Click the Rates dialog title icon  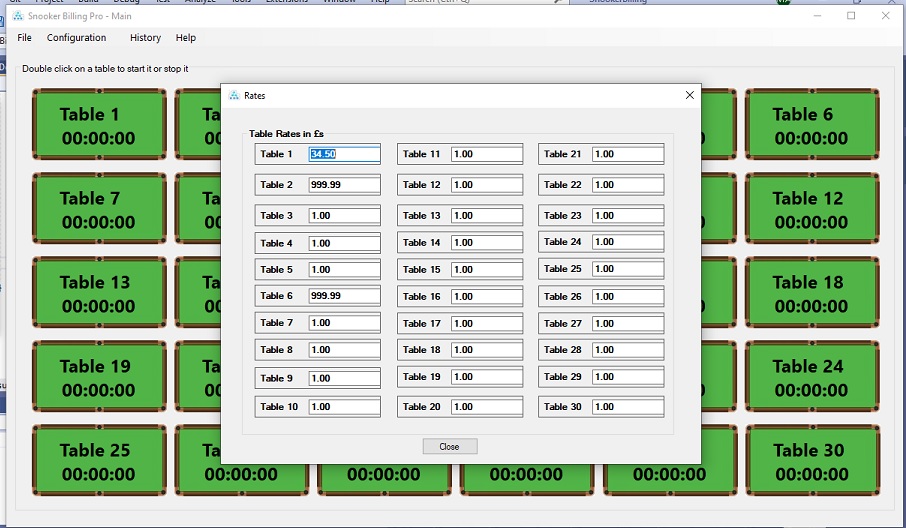[234, 95]
